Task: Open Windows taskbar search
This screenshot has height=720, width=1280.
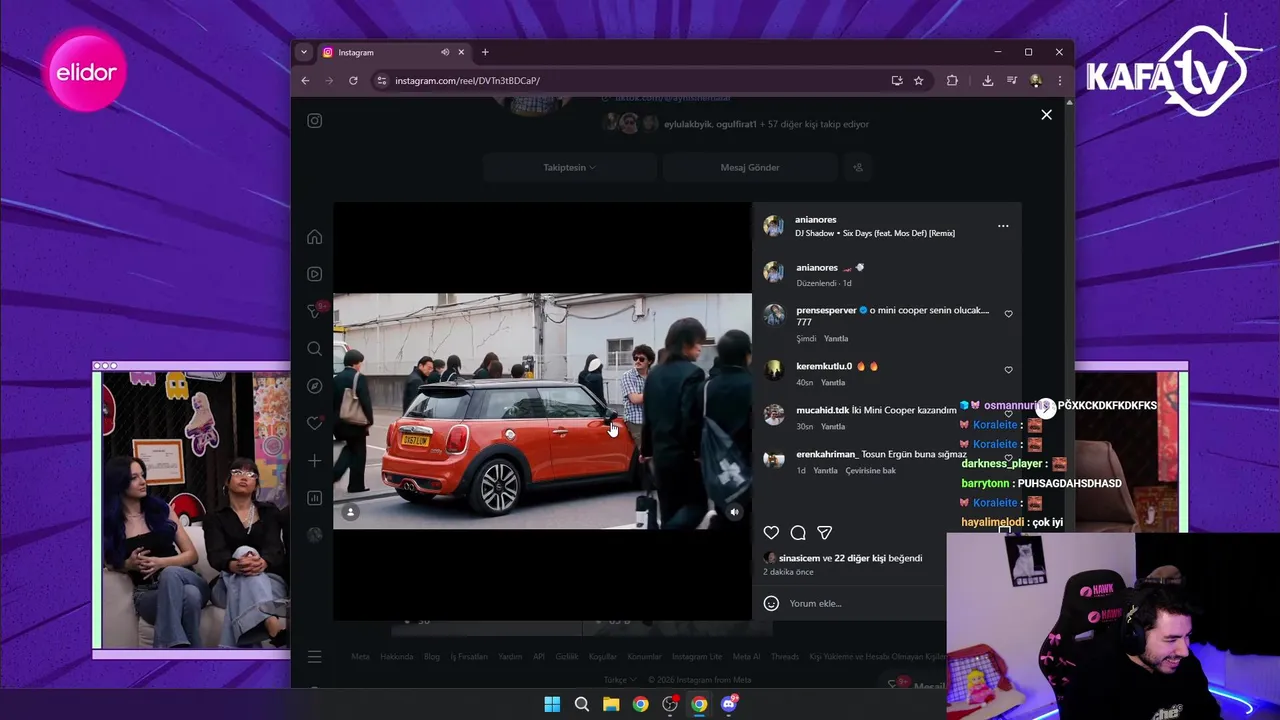Action: pos(581,704)
